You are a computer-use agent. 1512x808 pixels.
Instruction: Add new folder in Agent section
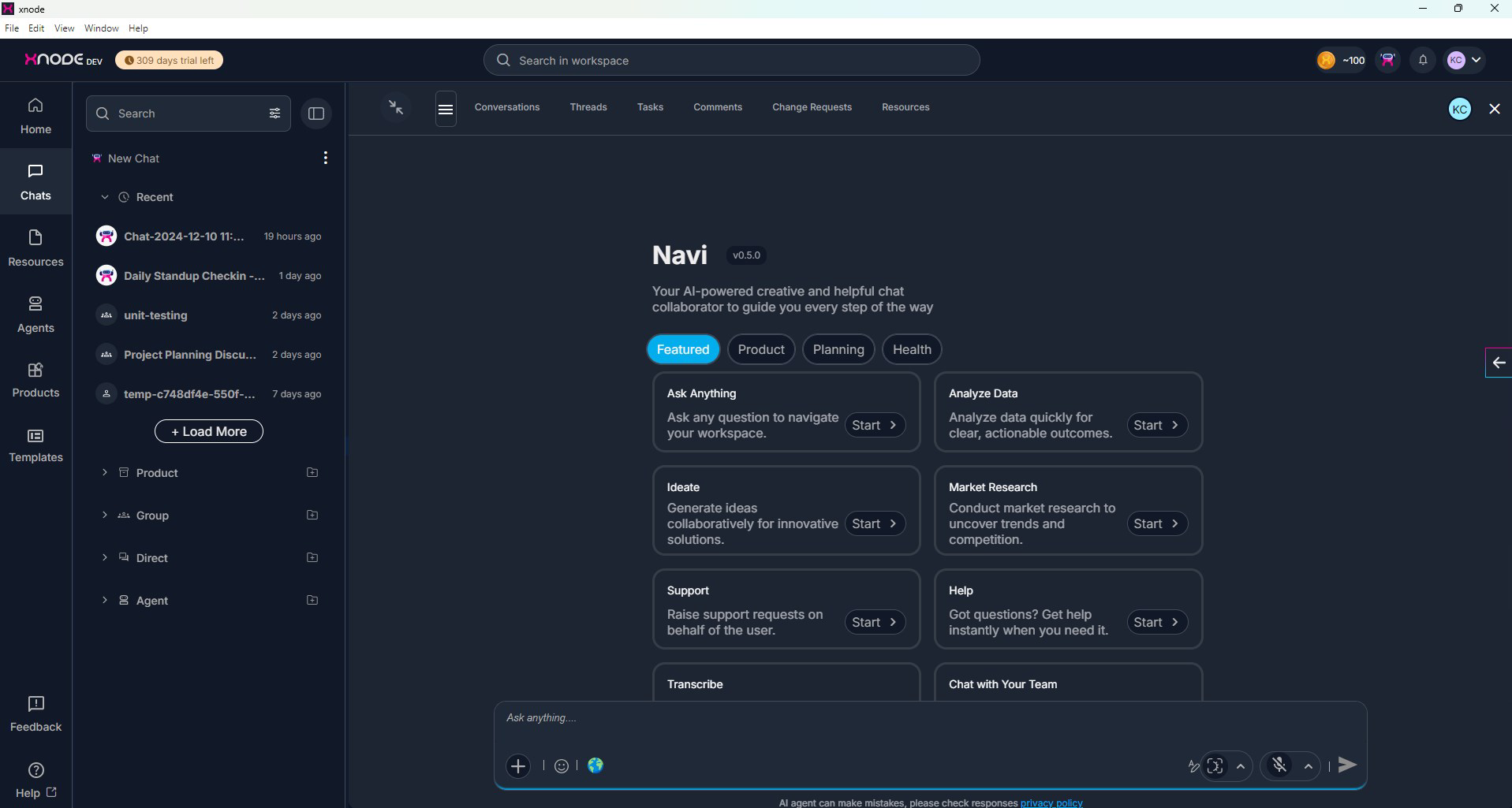(x=312, y=600)
